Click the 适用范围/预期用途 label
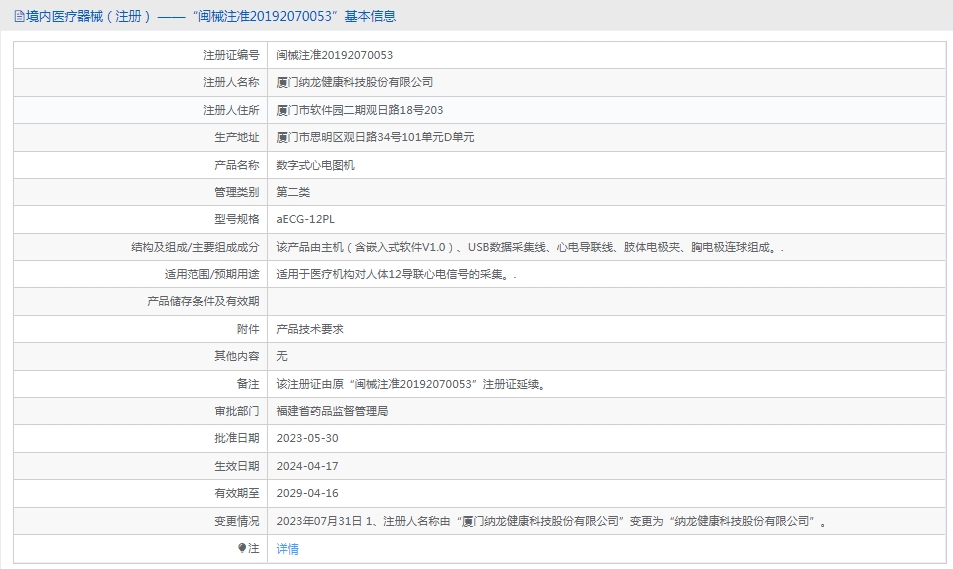The width and height of the screenshot is (953, 569). (212, 275)
